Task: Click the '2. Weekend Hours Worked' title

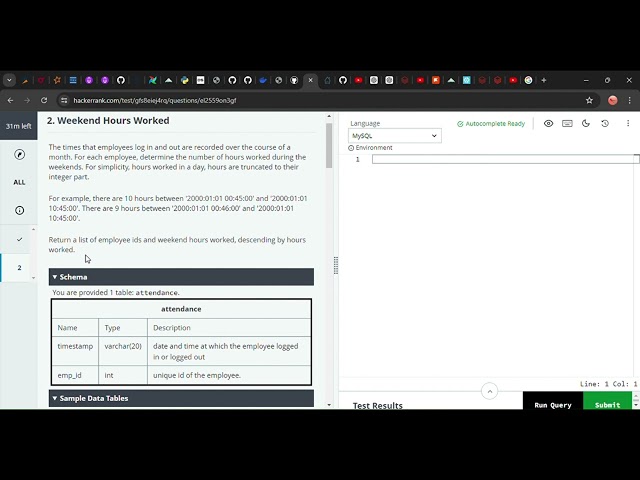Action: [x=108, y=120]
